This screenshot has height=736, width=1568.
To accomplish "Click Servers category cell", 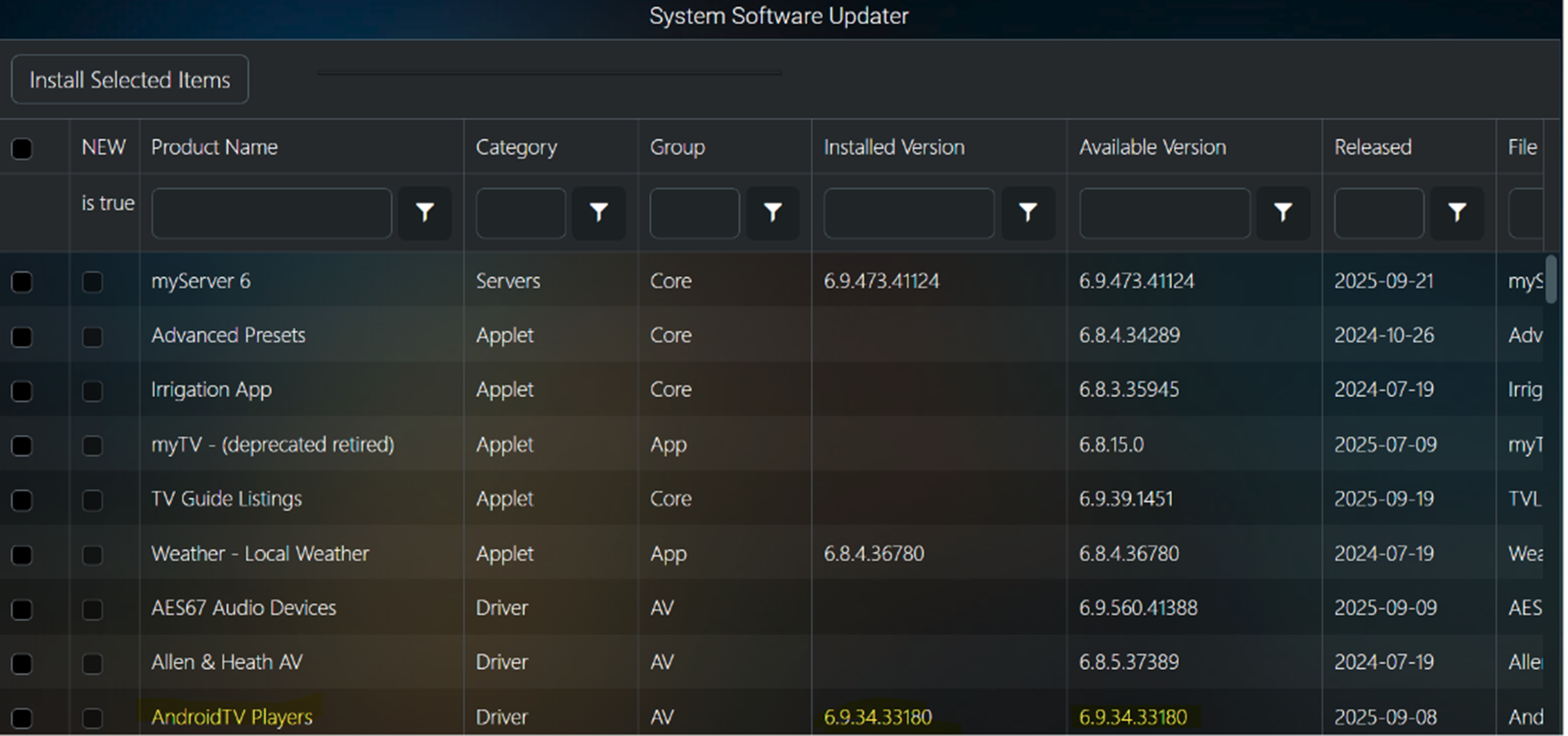I will 508,281.
